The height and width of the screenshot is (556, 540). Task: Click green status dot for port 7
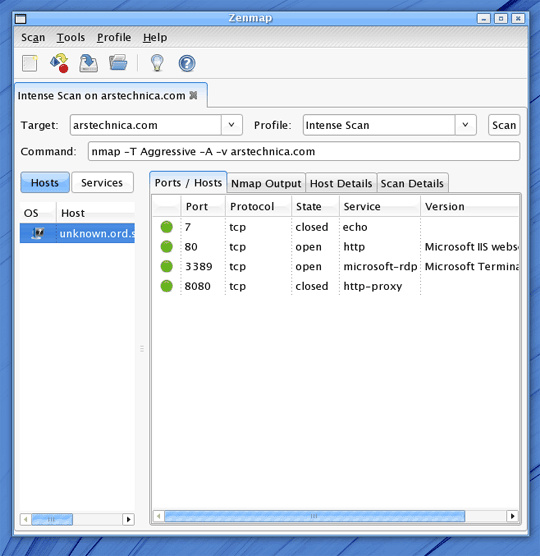(167, 227)
